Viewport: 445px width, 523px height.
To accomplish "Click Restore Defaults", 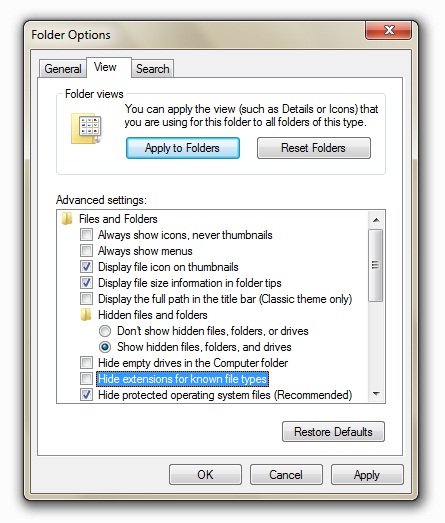I will click(333, 432).
